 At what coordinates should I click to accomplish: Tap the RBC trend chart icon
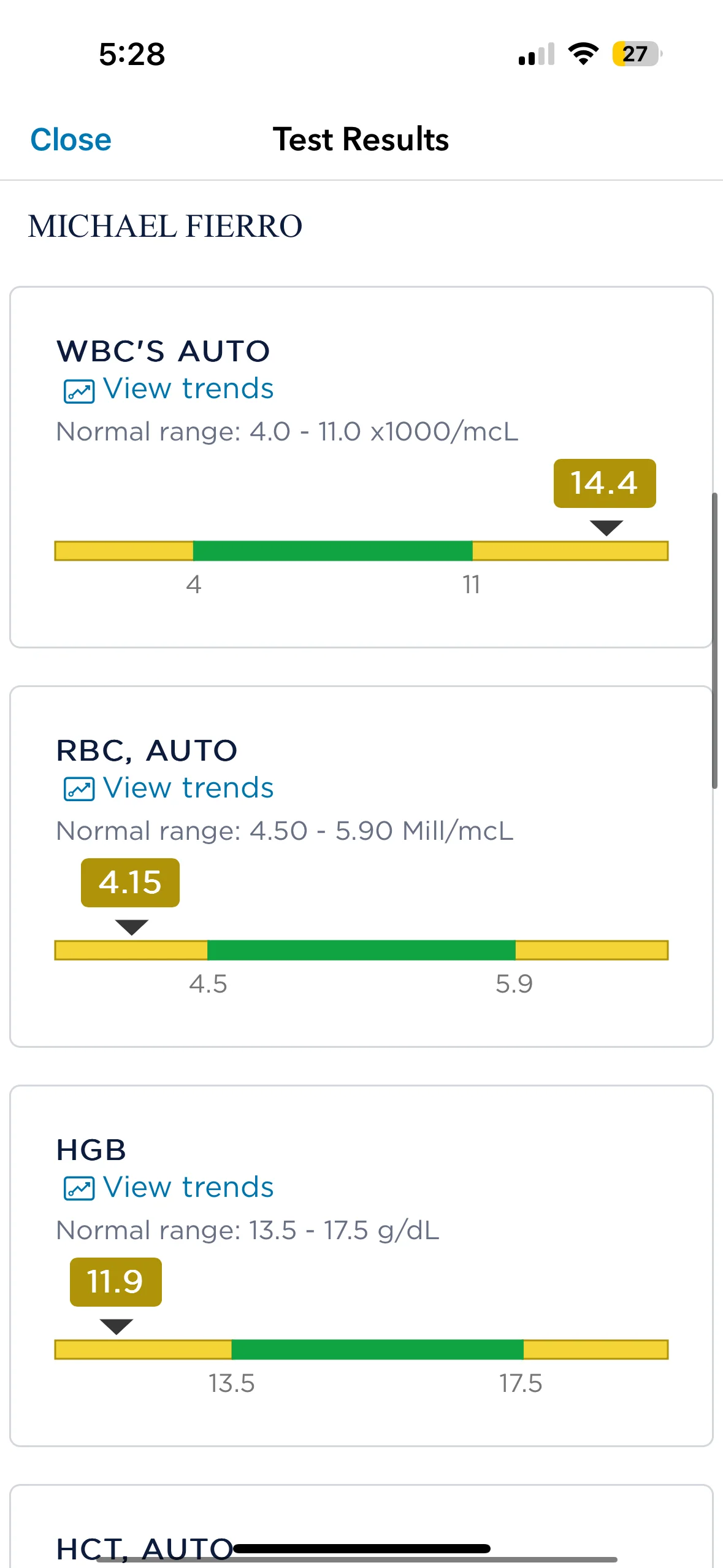79,790
